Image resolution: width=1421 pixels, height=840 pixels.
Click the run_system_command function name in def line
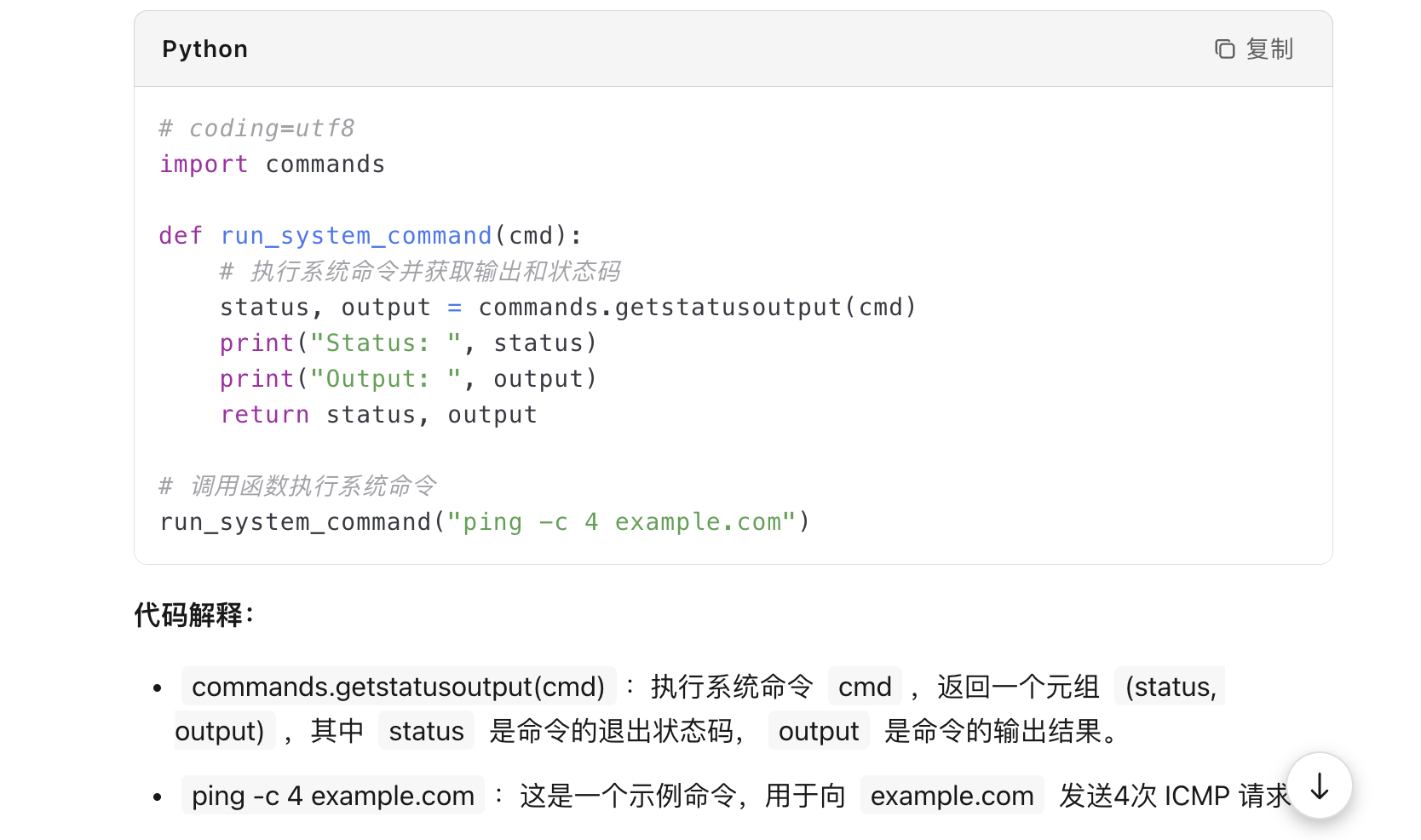coord(356,236)
